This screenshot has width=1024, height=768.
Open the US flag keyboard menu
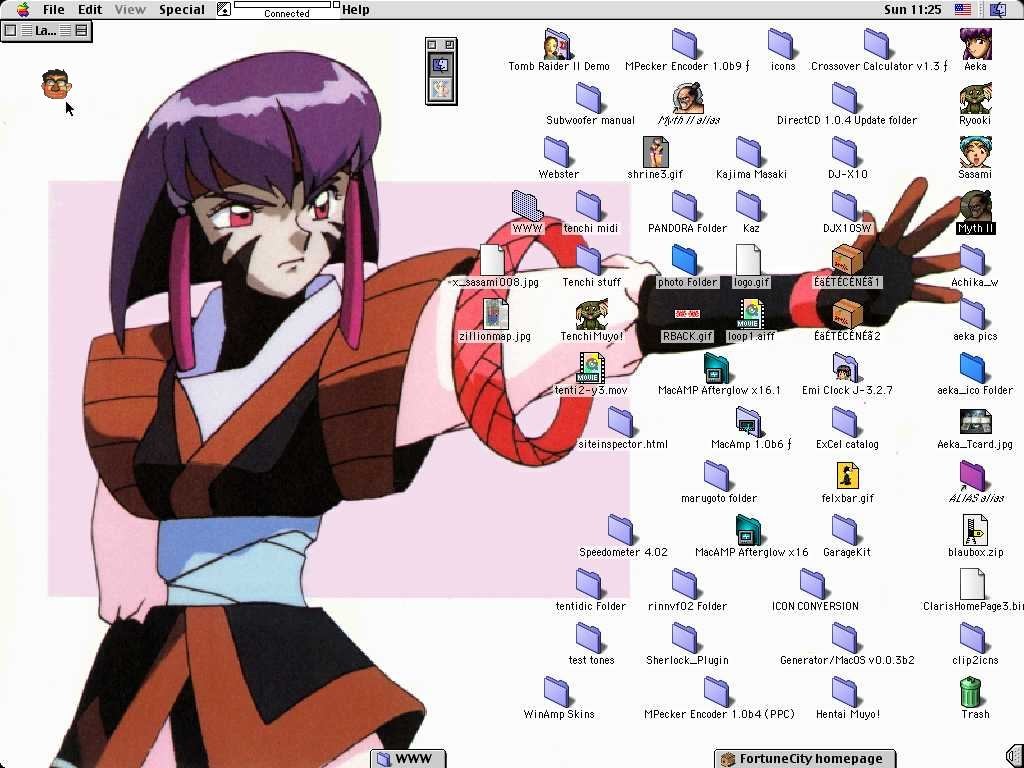[x=963, y=9]
